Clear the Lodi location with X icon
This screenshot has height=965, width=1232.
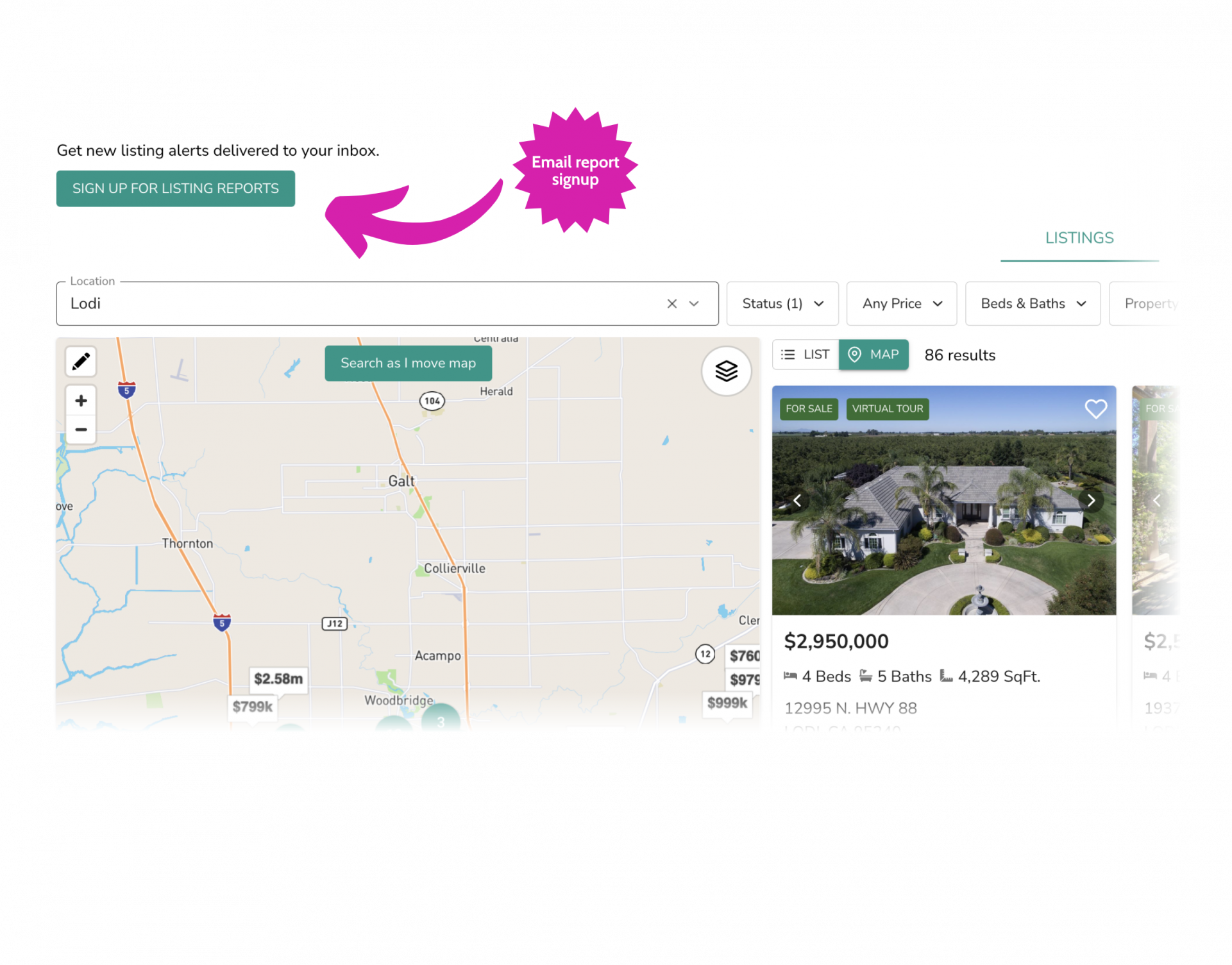tap(671, 304)
